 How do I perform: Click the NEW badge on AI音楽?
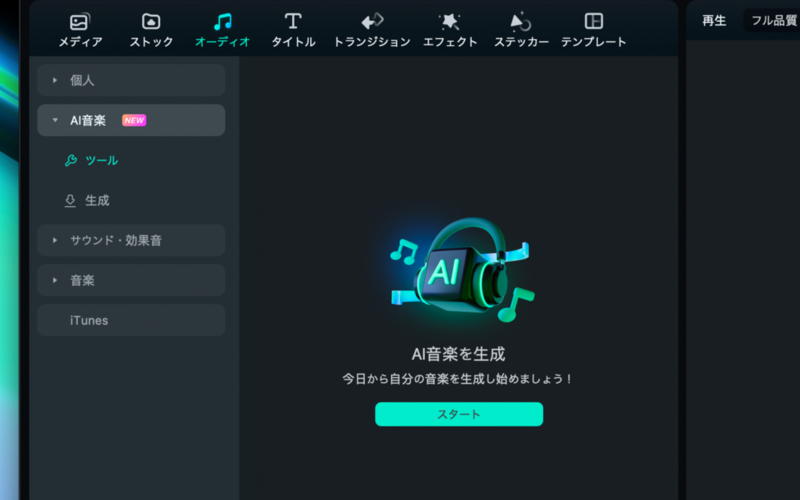click(134, 120)
